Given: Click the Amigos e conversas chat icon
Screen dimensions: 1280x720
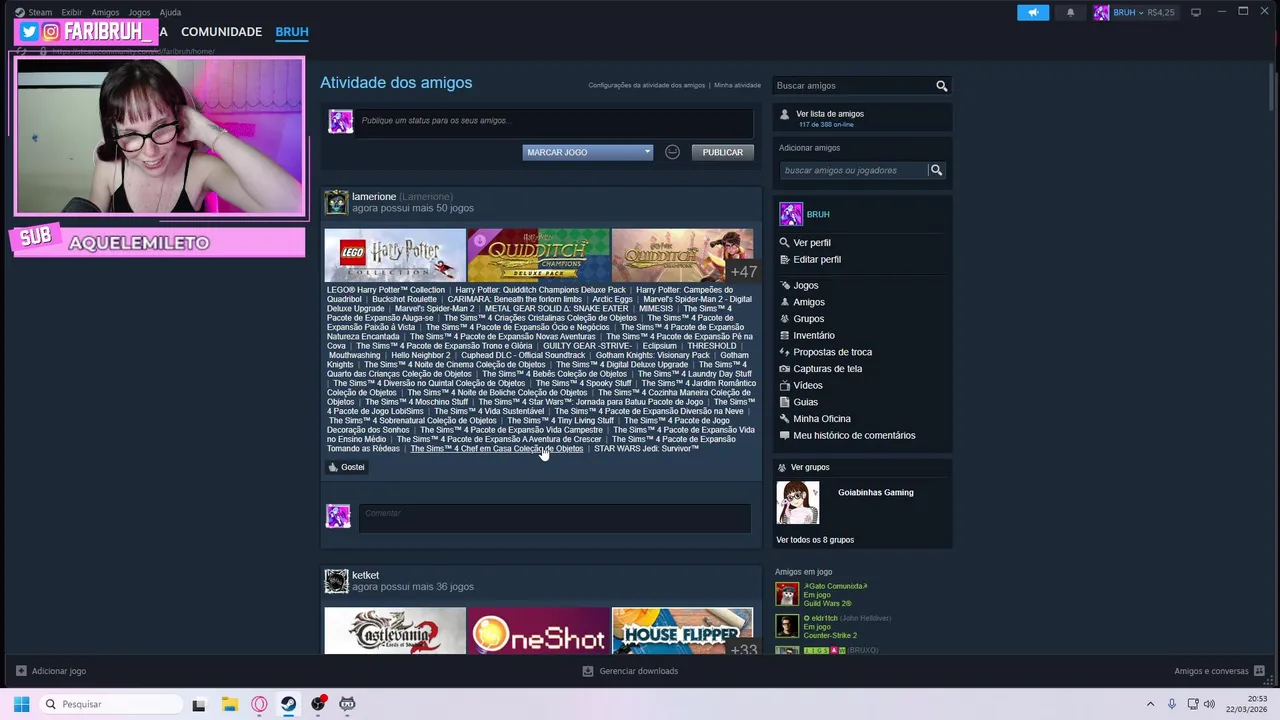Looking at the screenshot, I should click(x=1260, y=671).
